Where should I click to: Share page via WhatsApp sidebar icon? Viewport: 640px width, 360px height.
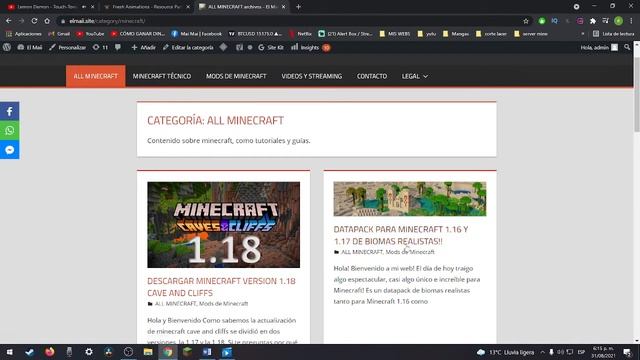[x=9, y=130]
